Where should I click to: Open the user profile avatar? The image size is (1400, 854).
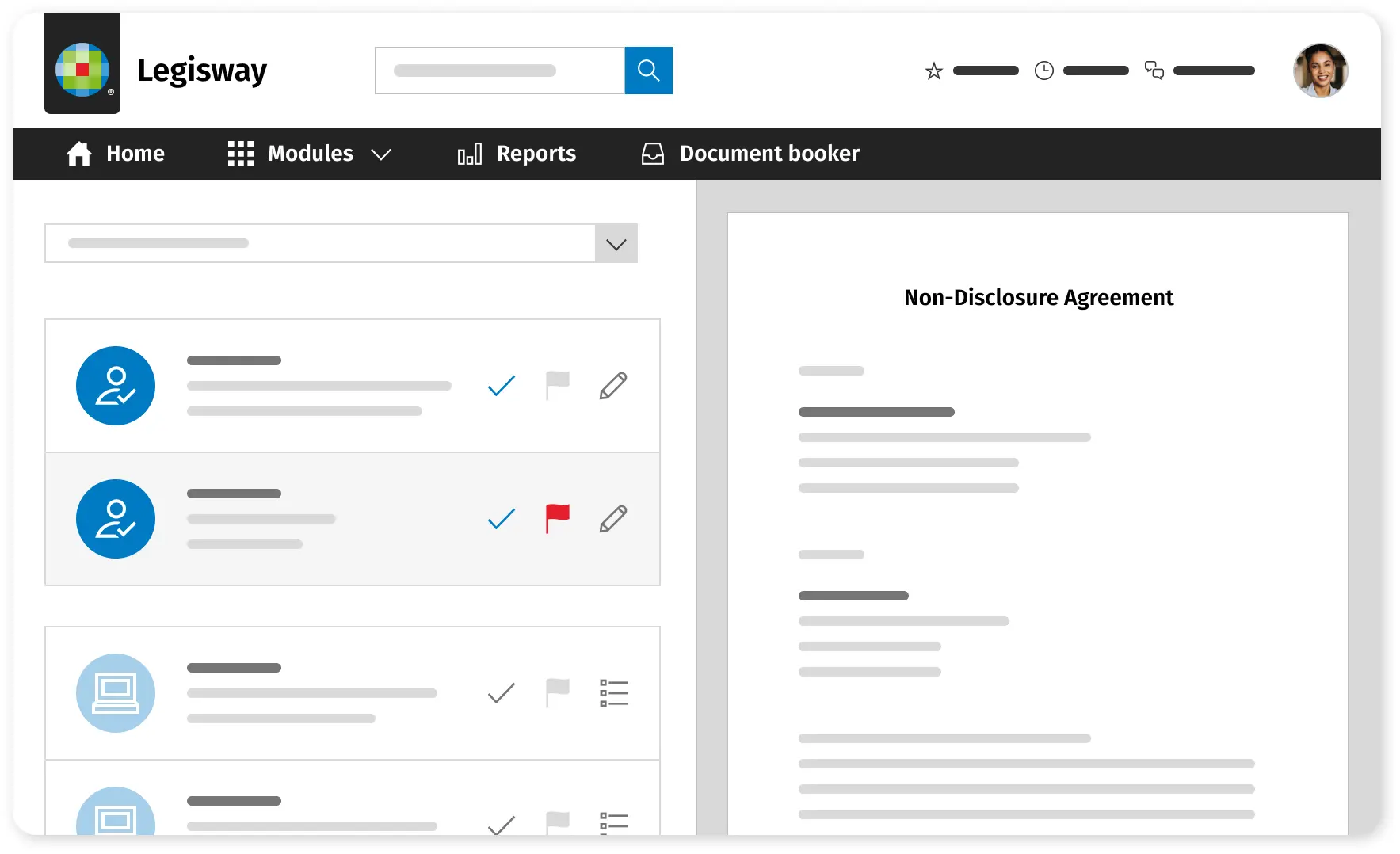(1319, 71)
